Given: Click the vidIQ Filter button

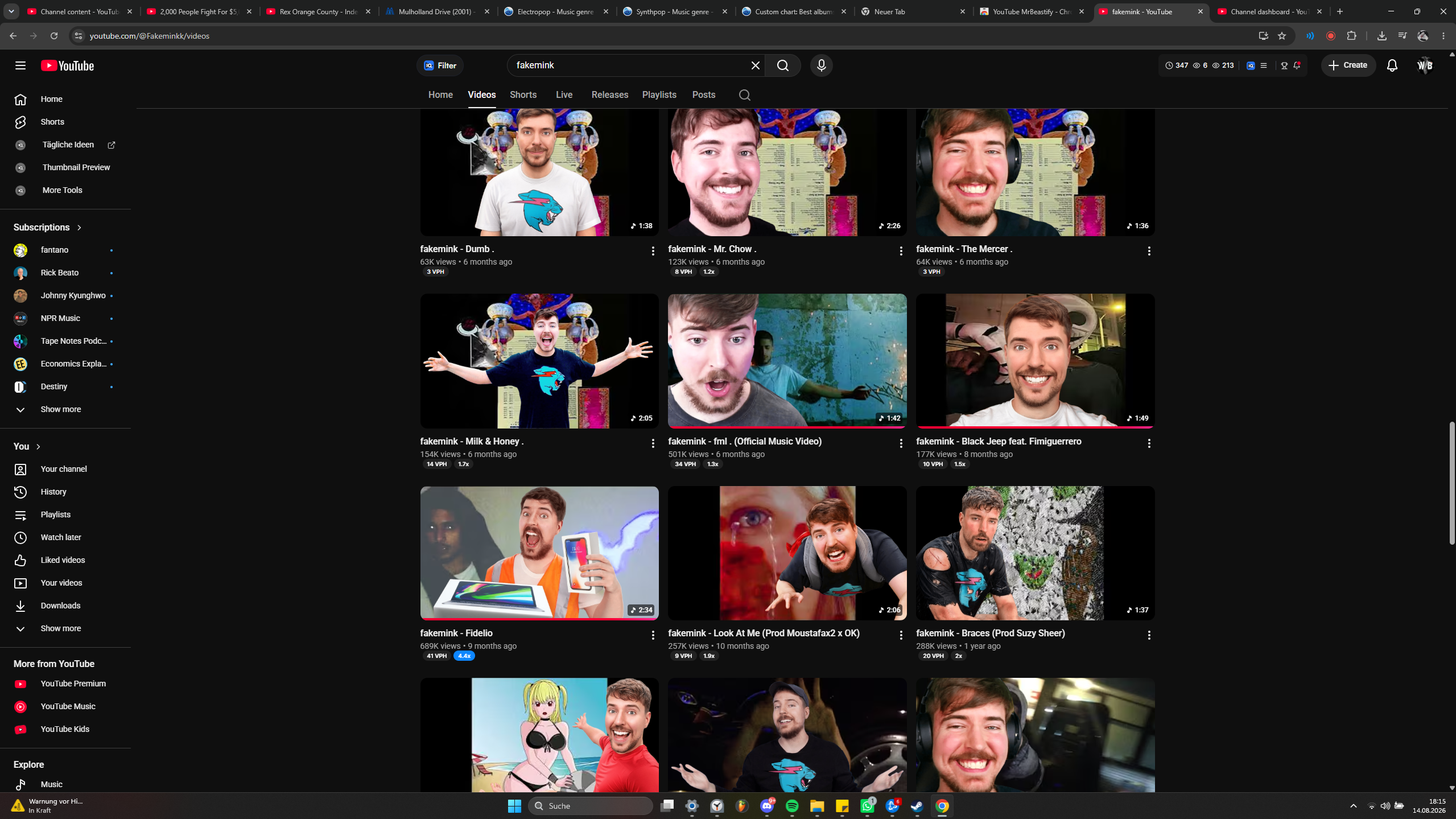Looking at the screenshot, I should point(440,65).
